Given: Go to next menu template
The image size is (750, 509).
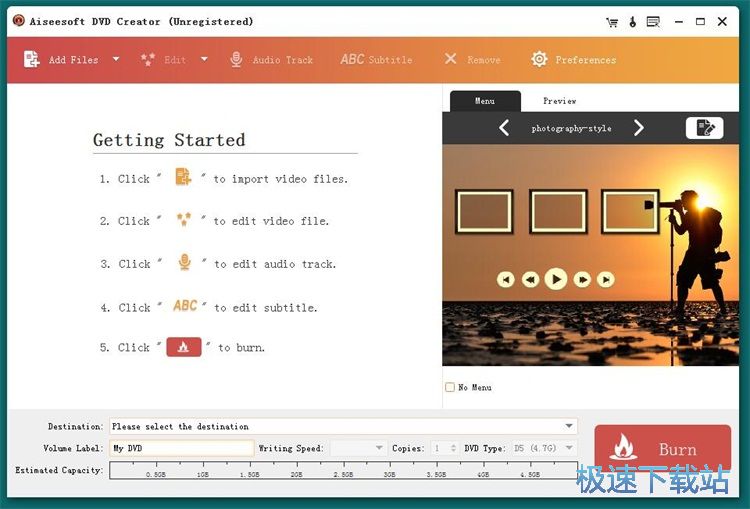Looking at the screenshot, I should tap(639, 128).
